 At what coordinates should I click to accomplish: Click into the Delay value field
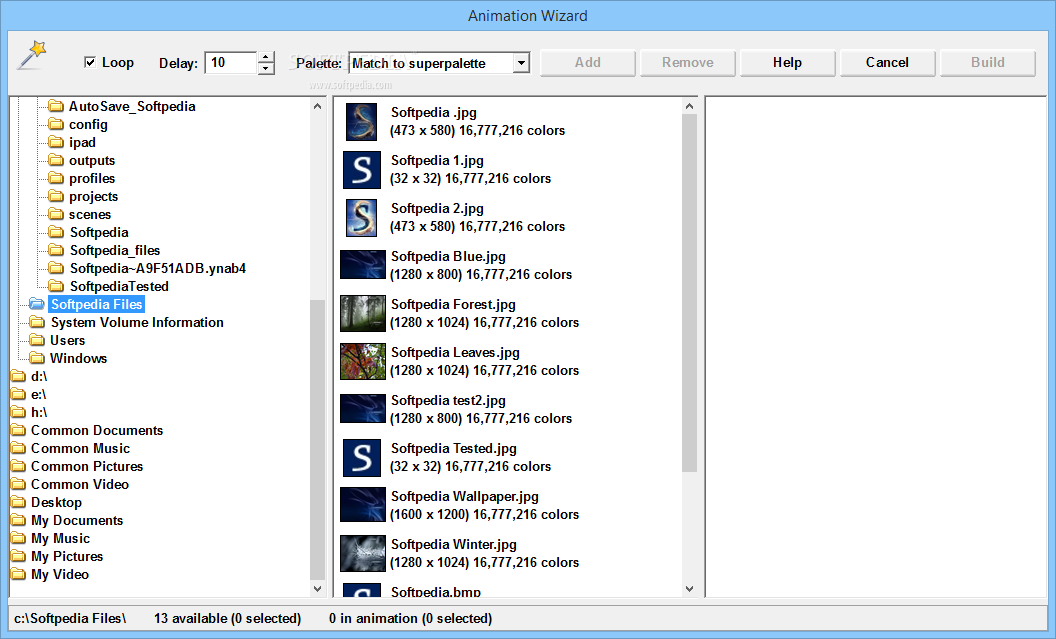(x=230, y=63)
